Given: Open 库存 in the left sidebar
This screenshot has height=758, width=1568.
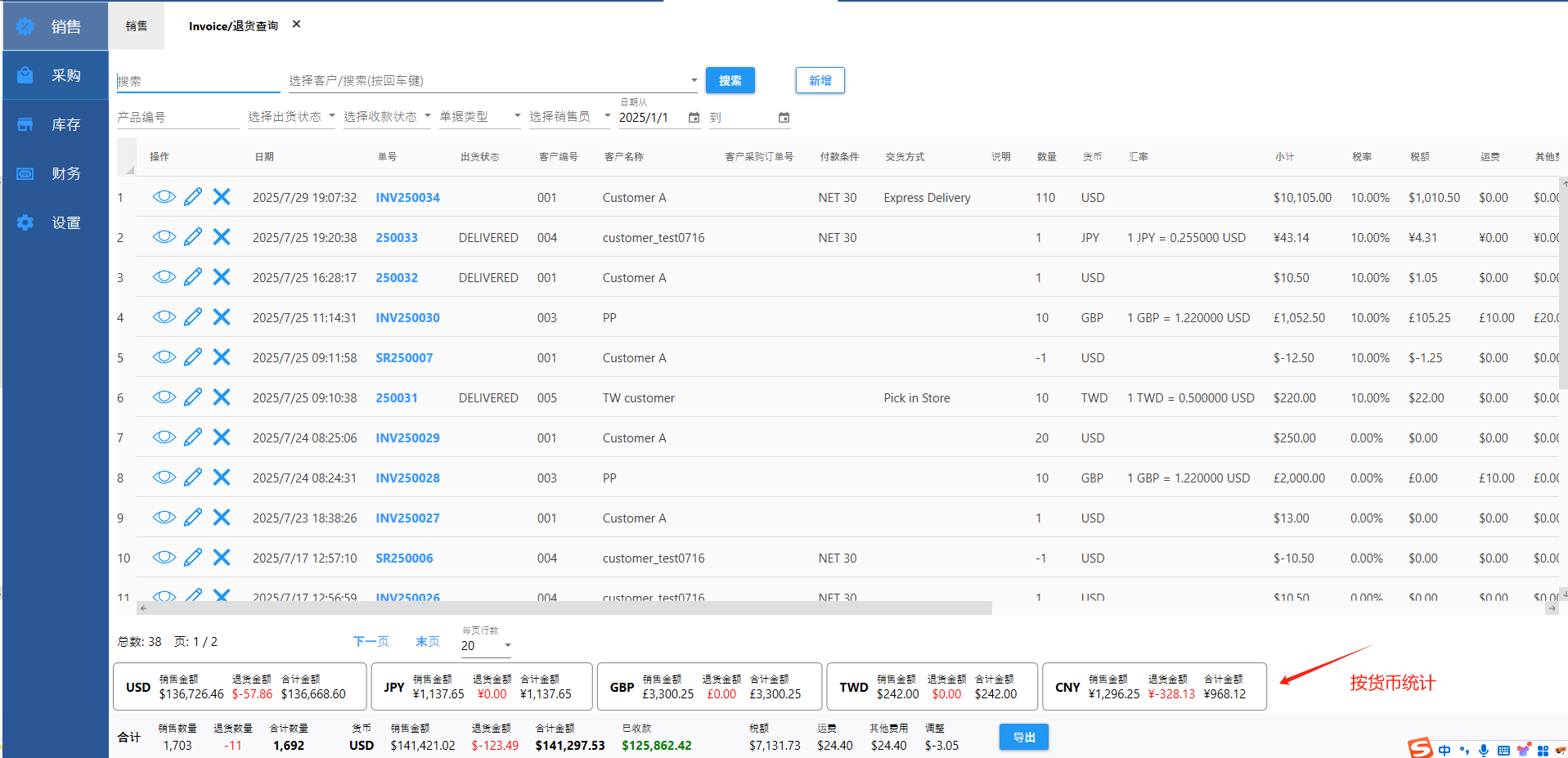Looking at the screenshot, I should (x=56, y=124).
